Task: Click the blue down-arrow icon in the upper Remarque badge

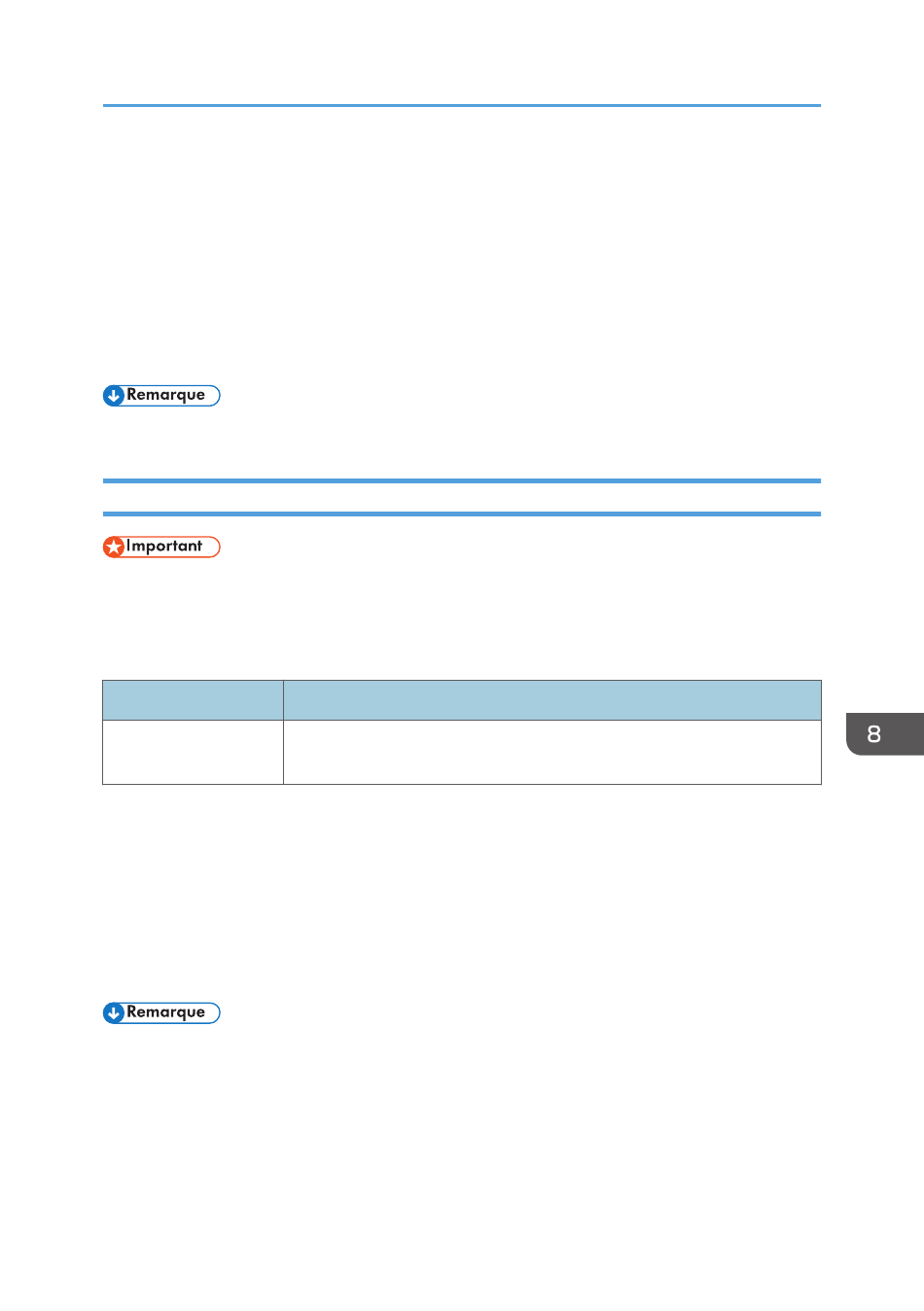Action: tap(114, 396)
